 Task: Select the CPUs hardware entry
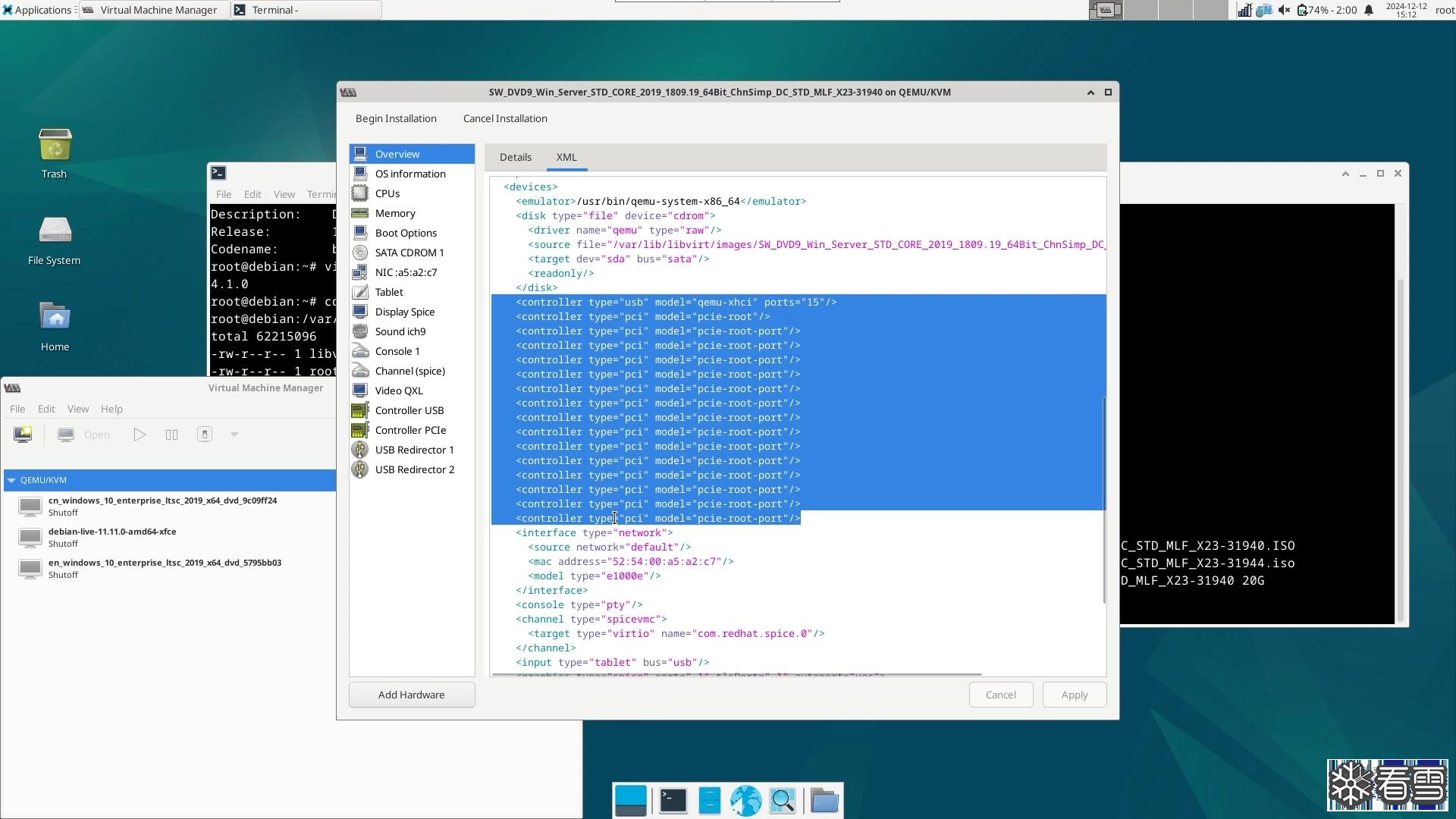pos(387,193)
